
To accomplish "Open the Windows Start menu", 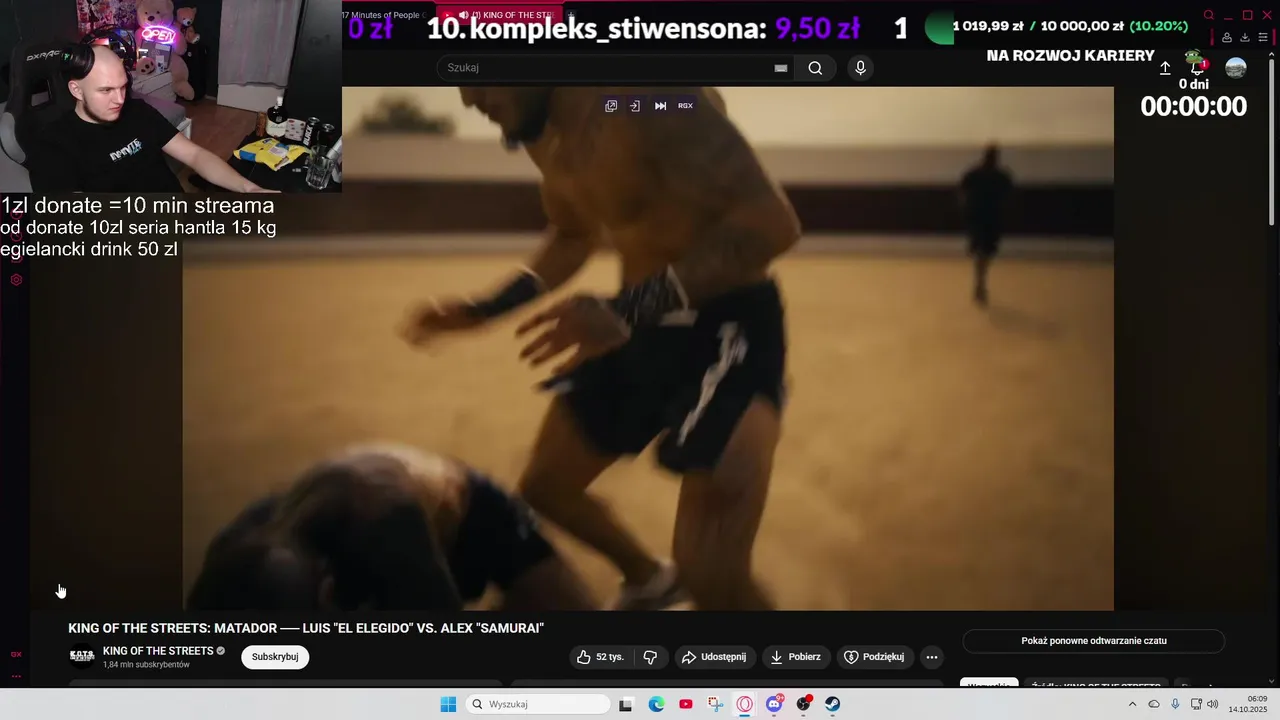I will pos(448,704).
